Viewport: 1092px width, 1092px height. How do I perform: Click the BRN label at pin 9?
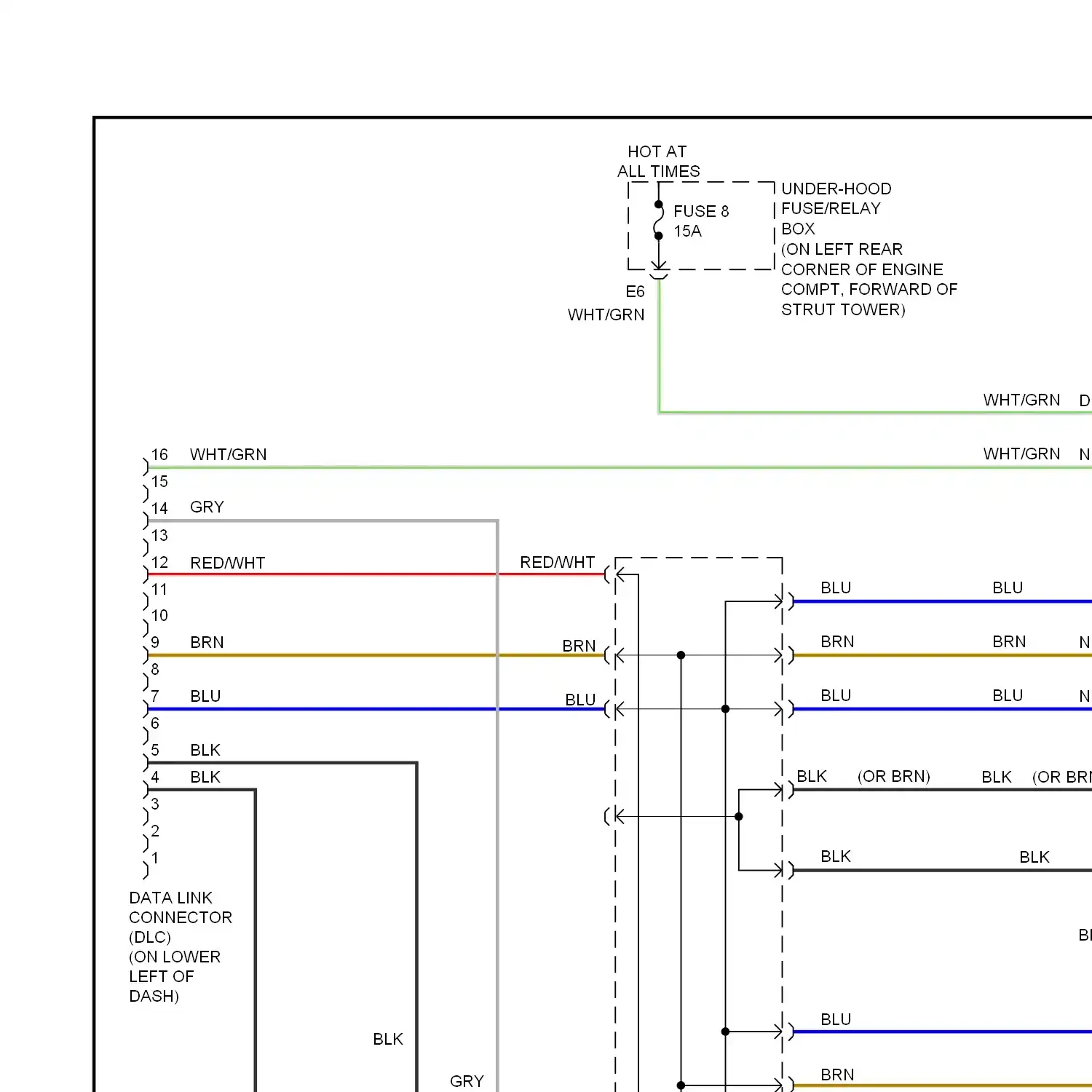(x=207, y=643)
